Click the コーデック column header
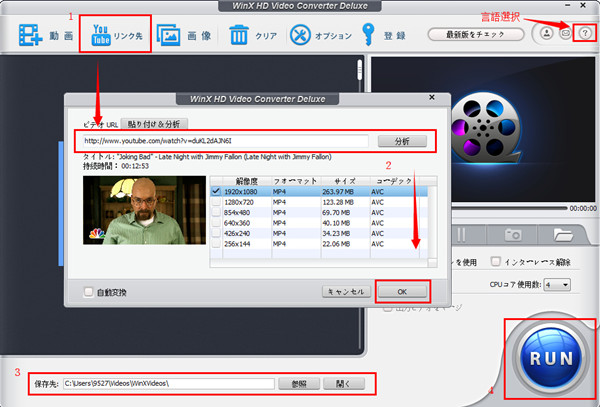 point(394,181)
